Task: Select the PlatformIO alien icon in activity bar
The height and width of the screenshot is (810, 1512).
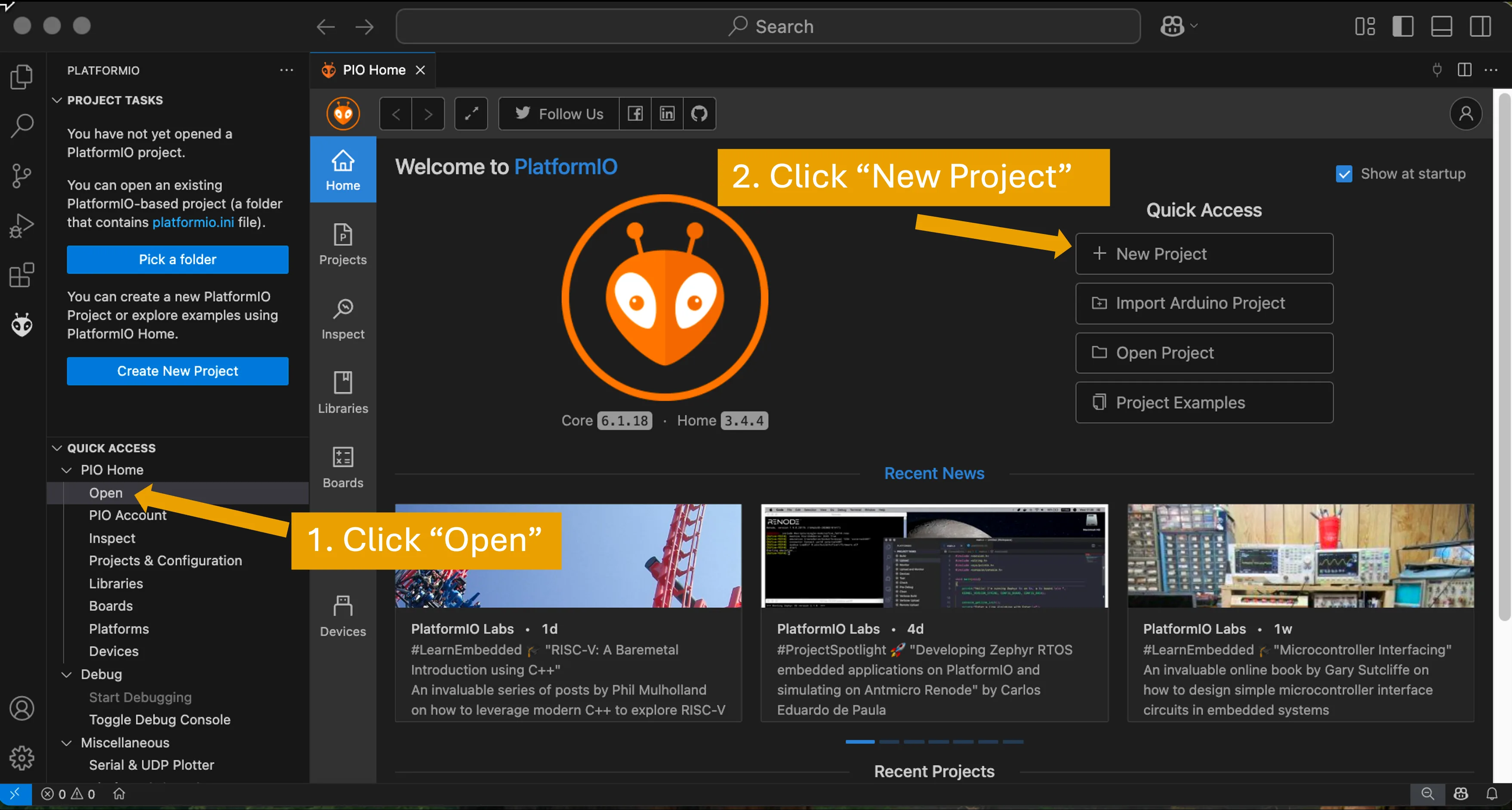Action: (22, 325)
